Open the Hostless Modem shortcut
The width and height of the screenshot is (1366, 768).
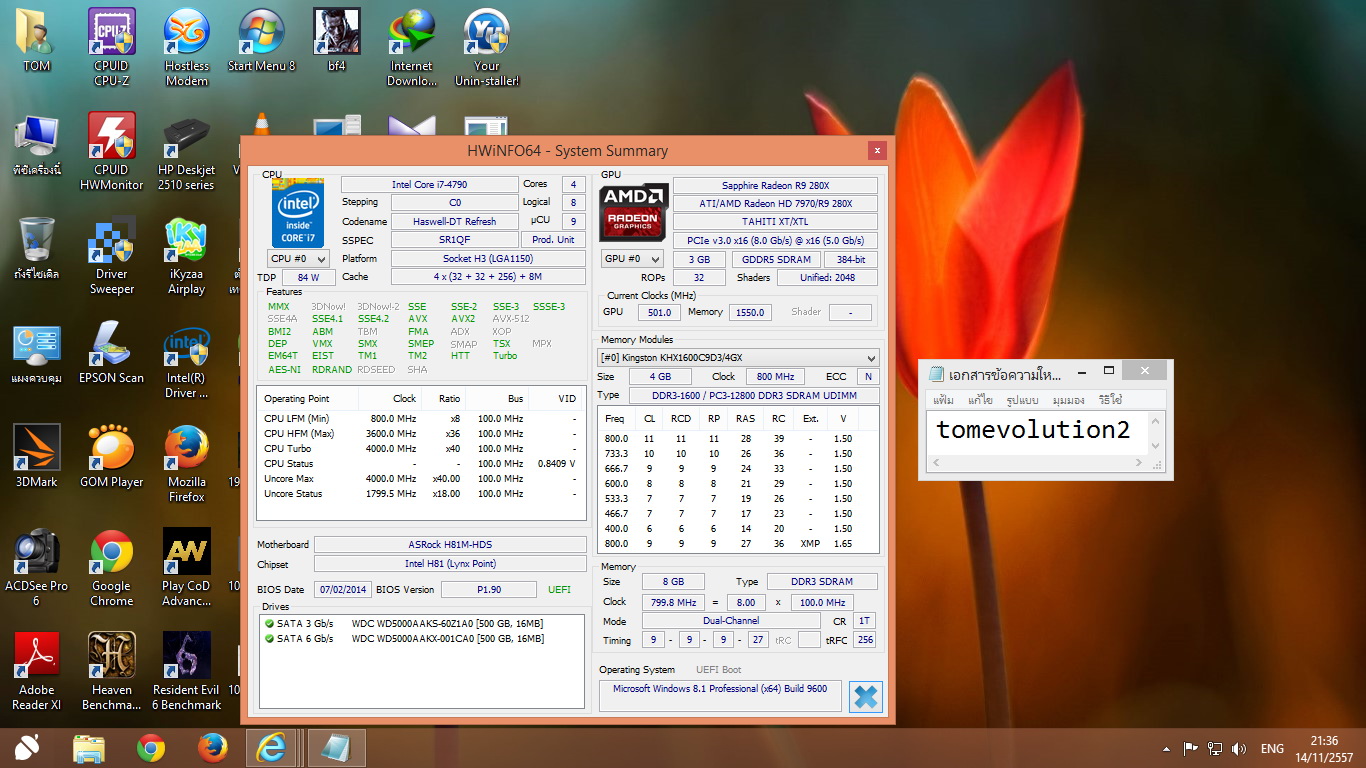point(187,47)
